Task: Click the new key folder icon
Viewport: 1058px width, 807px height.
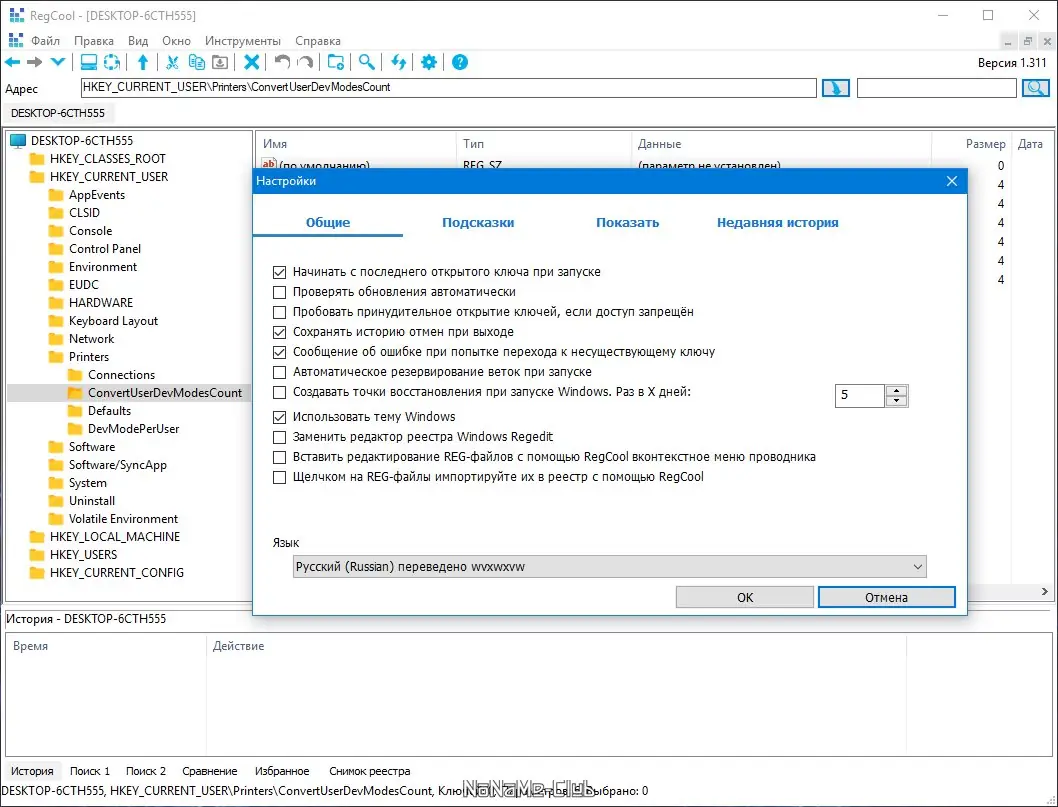Action: (335, 63)
